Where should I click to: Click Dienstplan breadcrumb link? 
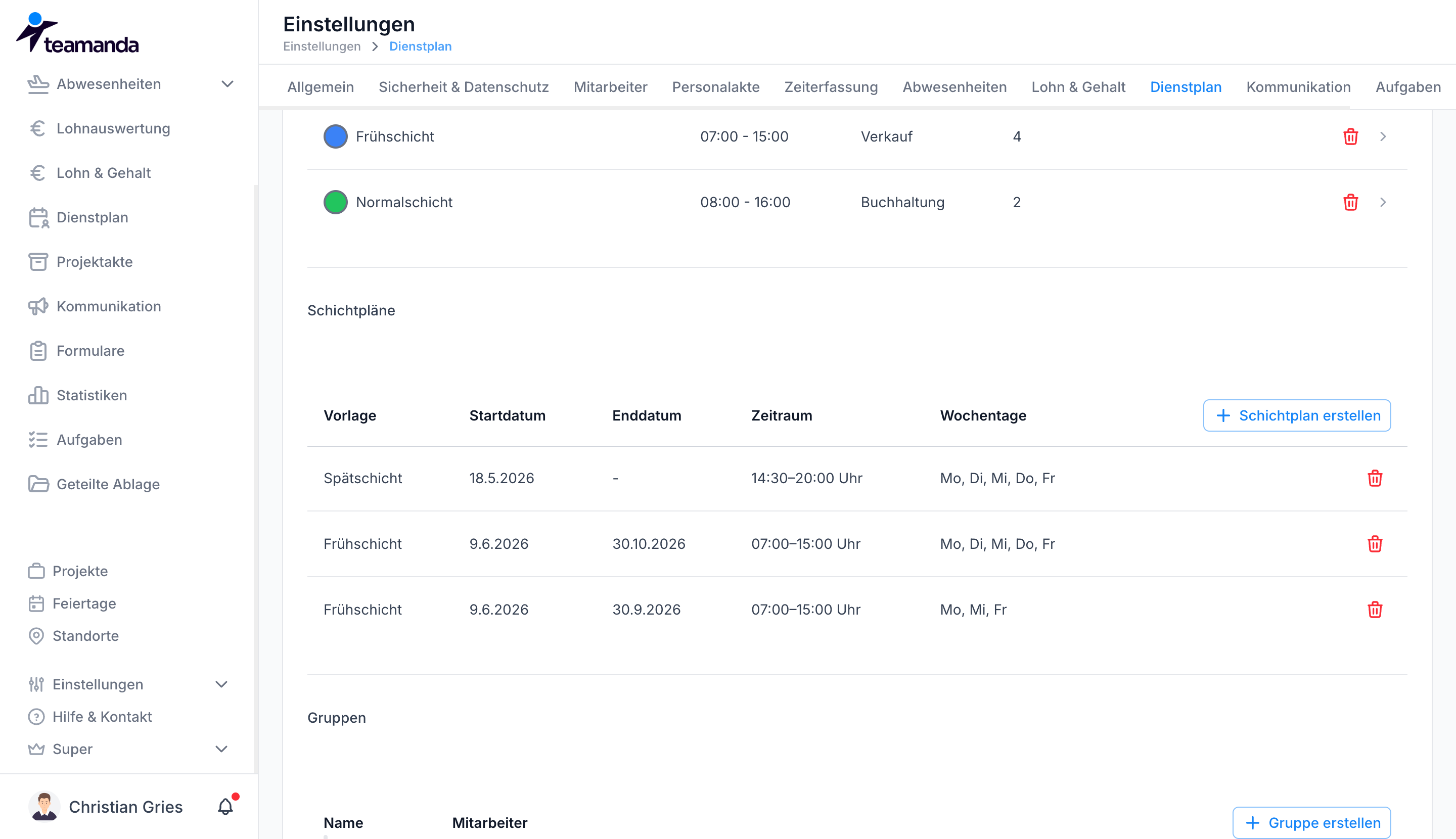420,46
